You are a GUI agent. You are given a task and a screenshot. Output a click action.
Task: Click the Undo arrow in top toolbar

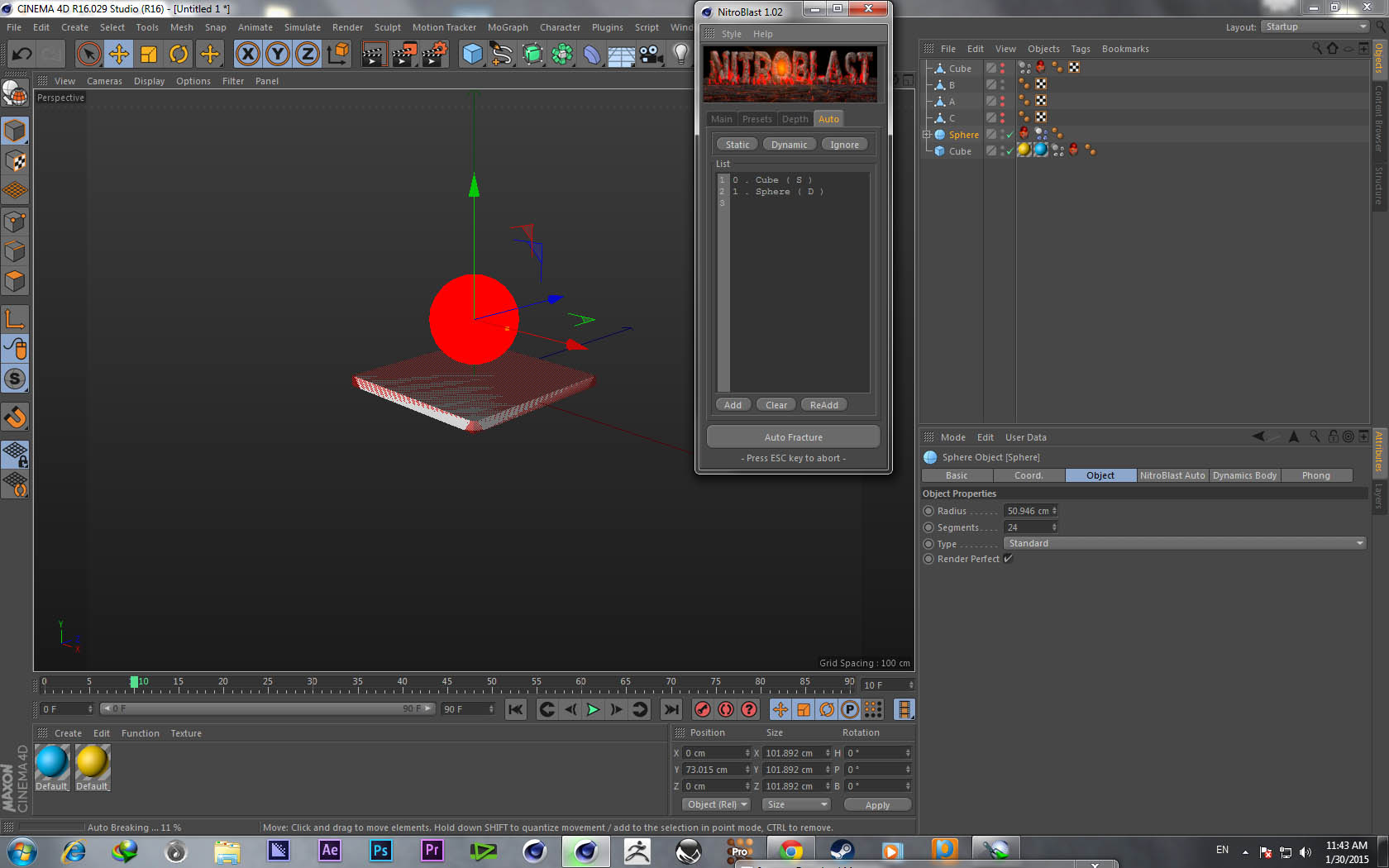(x=21, y=55)
